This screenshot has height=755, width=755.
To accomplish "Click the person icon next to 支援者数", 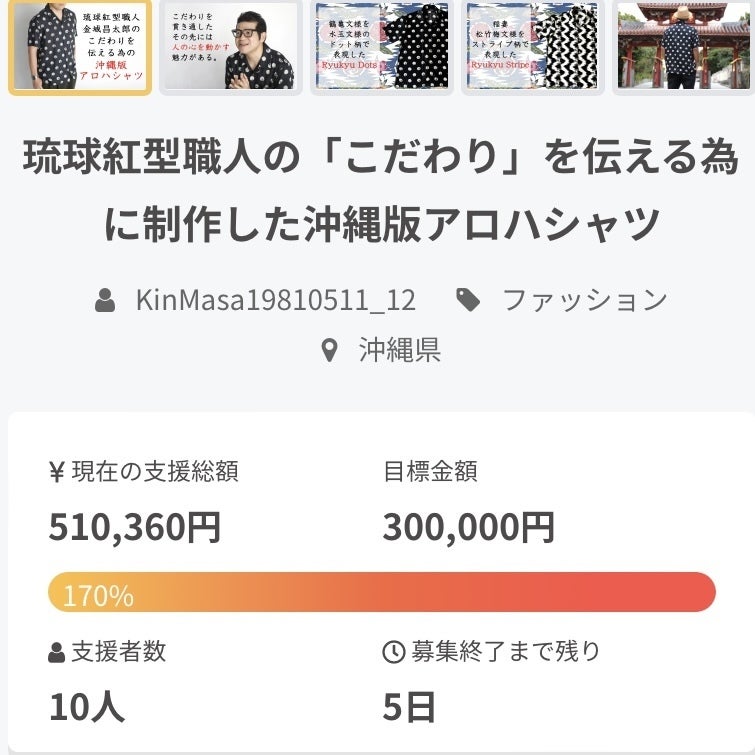I will pos(57,654).
